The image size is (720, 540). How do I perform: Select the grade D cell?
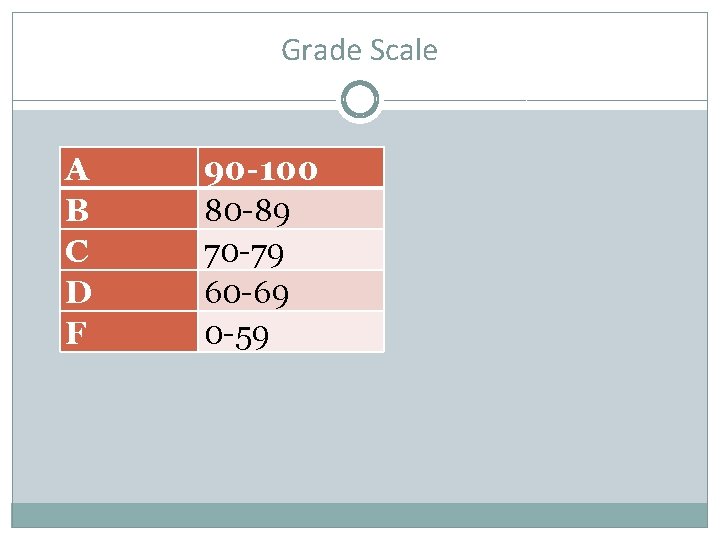click(x=129, y=291)
